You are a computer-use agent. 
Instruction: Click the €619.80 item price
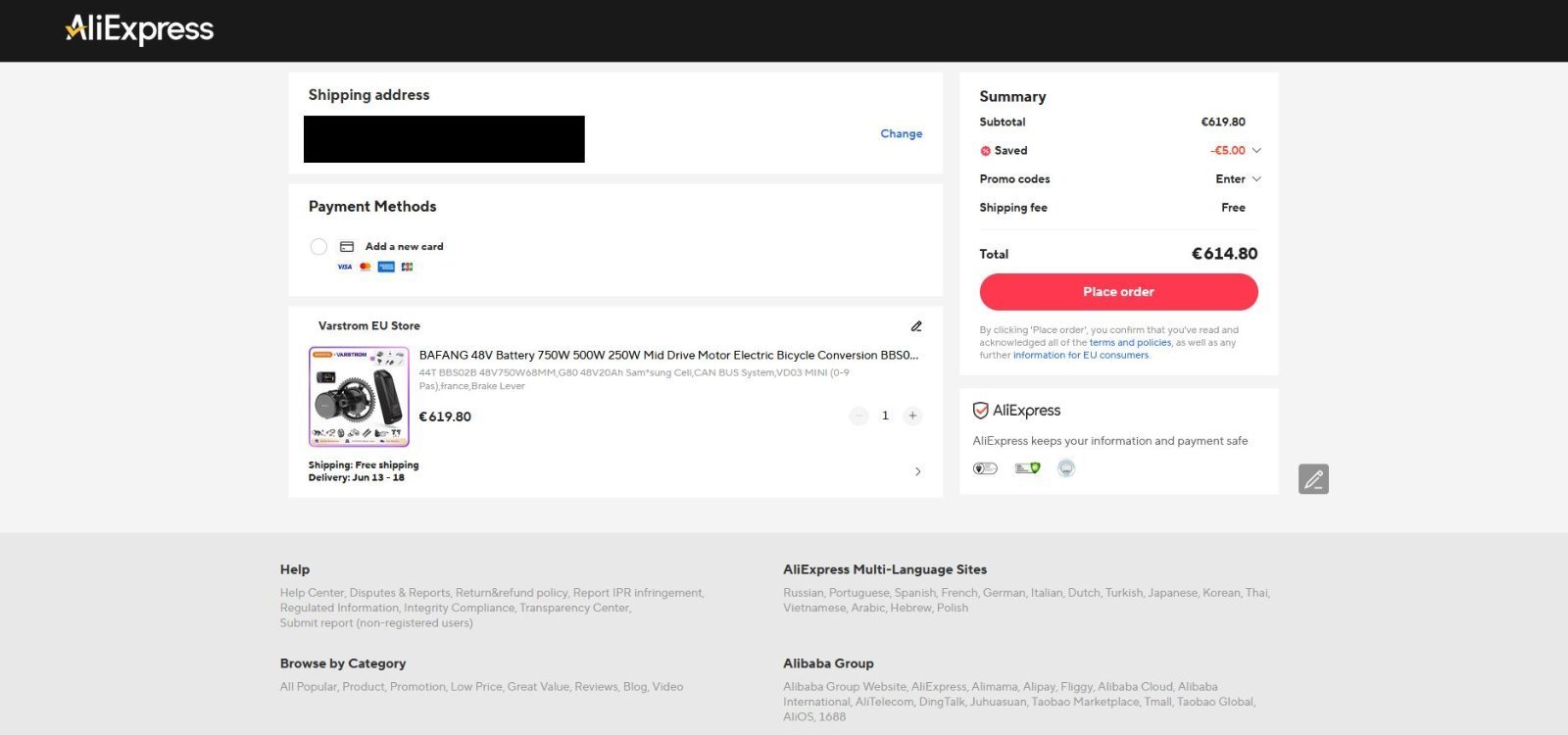point(445,416)
